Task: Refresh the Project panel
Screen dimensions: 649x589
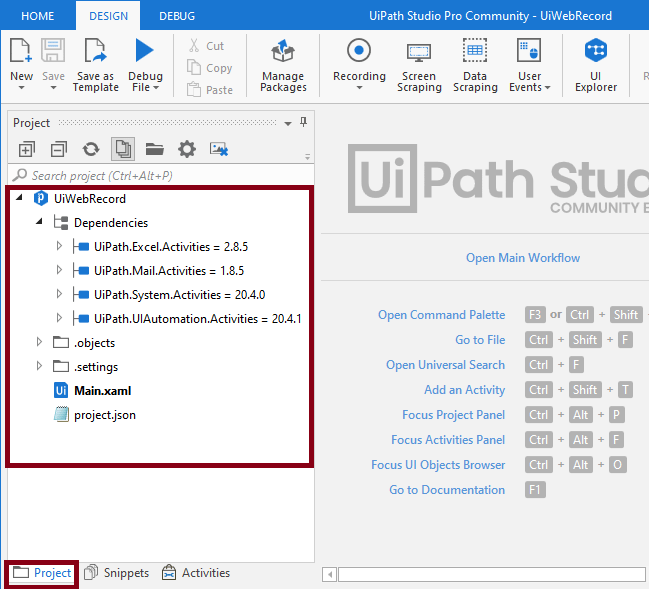Action: point(91,149)
